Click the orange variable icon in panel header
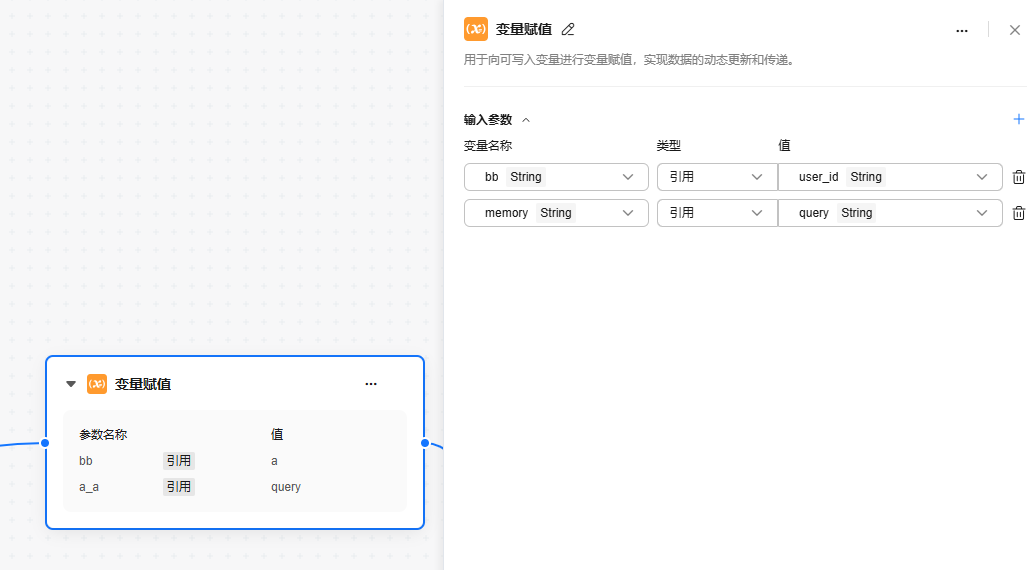The height and width of the screenshot is (570, 1034). [x=476, y=29]
